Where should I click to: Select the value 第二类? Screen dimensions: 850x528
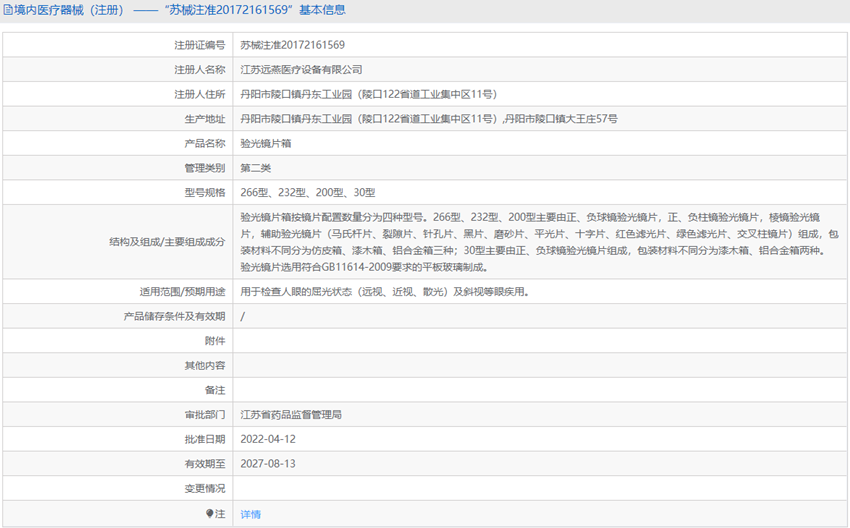point(255,168)
